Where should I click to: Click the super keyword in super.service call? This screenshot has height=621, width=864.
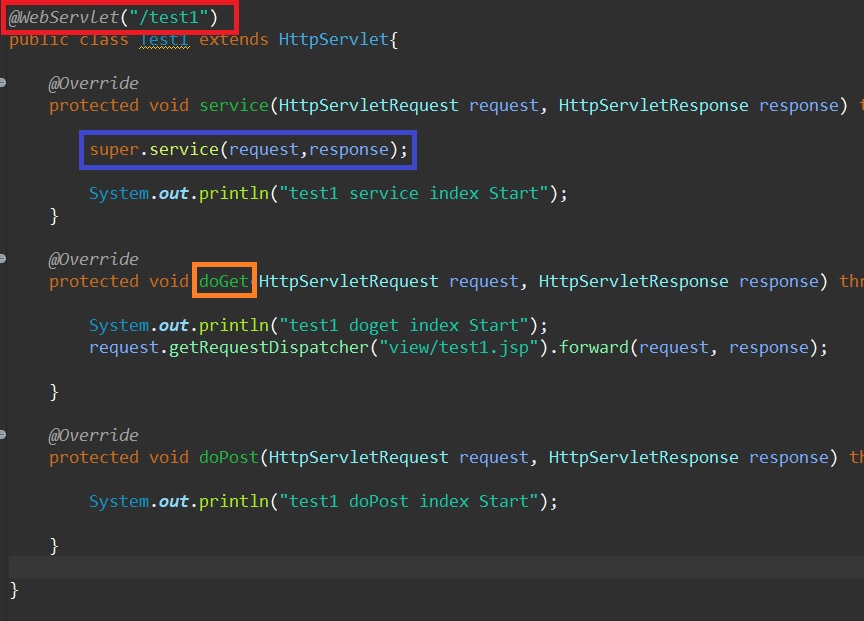pyautogui.click(x=114, y=149)
